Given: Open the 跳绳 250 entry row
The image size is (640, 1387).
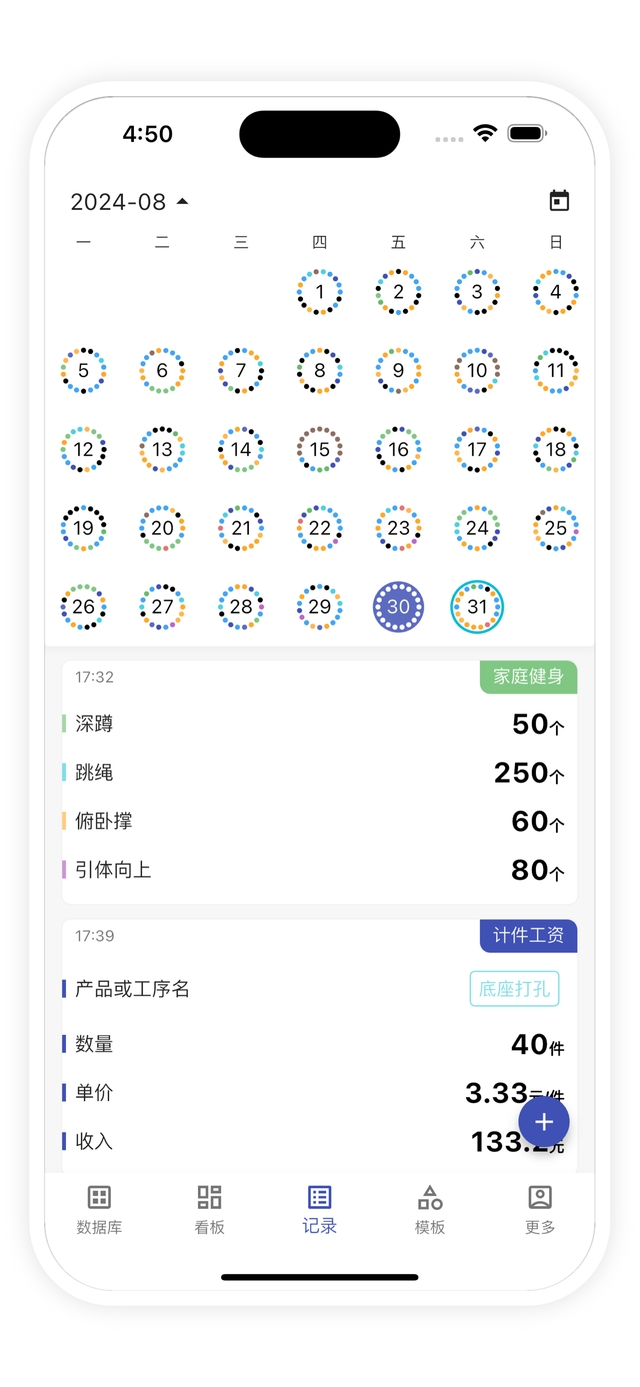Looking at the screenshot, I should coord(319,772).
